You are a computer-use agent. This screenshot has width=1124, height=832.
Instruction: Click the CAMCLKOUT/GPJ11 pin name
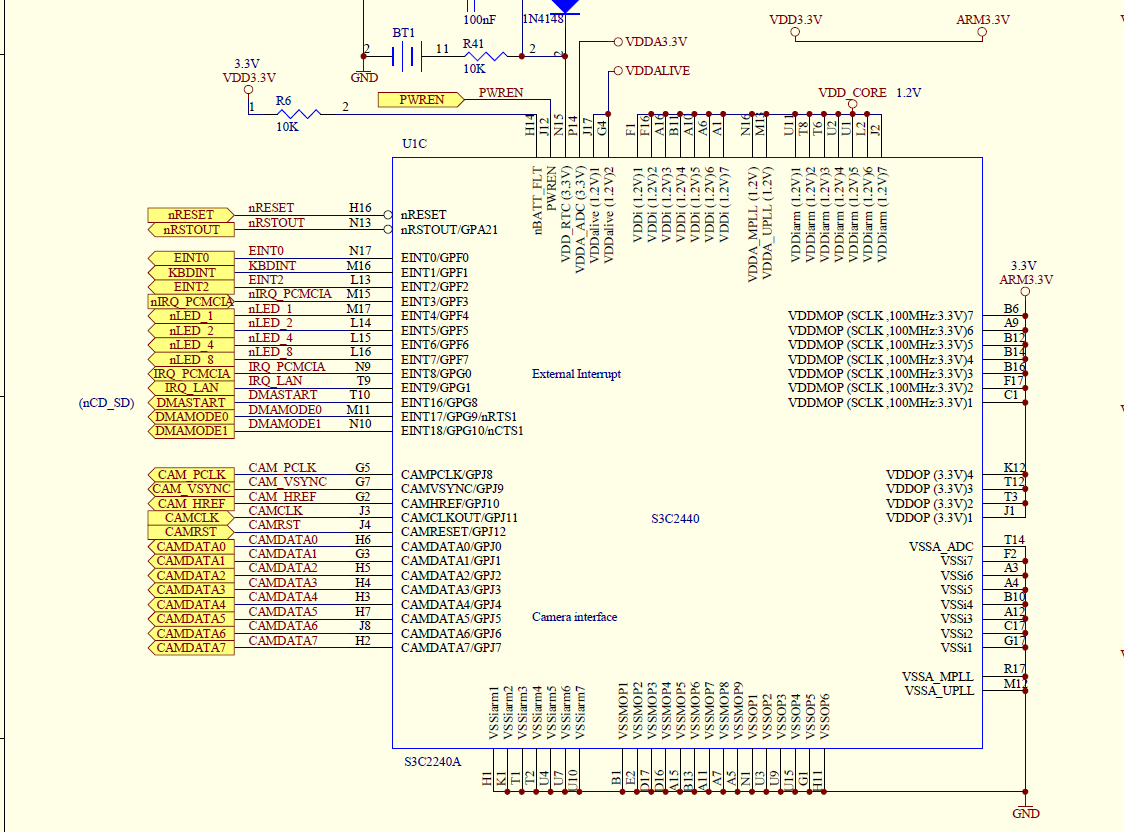coord(459,518)
